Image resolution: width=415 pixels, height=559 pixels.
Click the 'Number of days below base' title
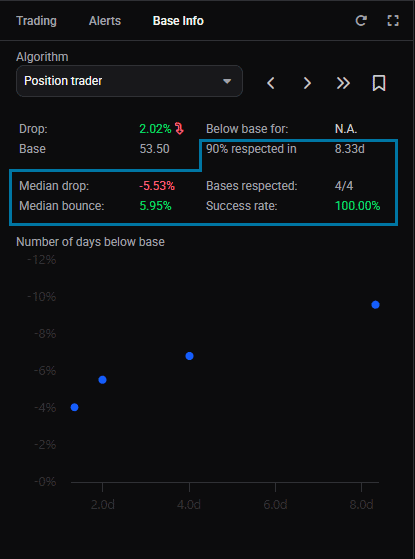click(x=91, y=242)
